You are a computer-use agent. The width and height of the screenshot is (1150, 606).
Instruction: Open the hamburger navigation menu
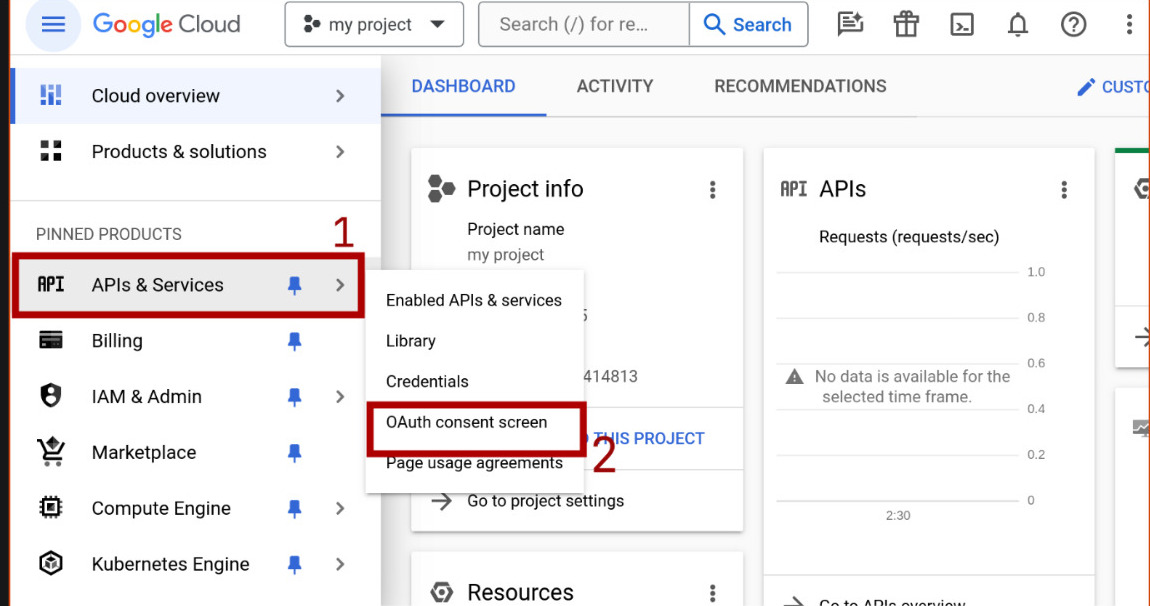pos(52,25)
